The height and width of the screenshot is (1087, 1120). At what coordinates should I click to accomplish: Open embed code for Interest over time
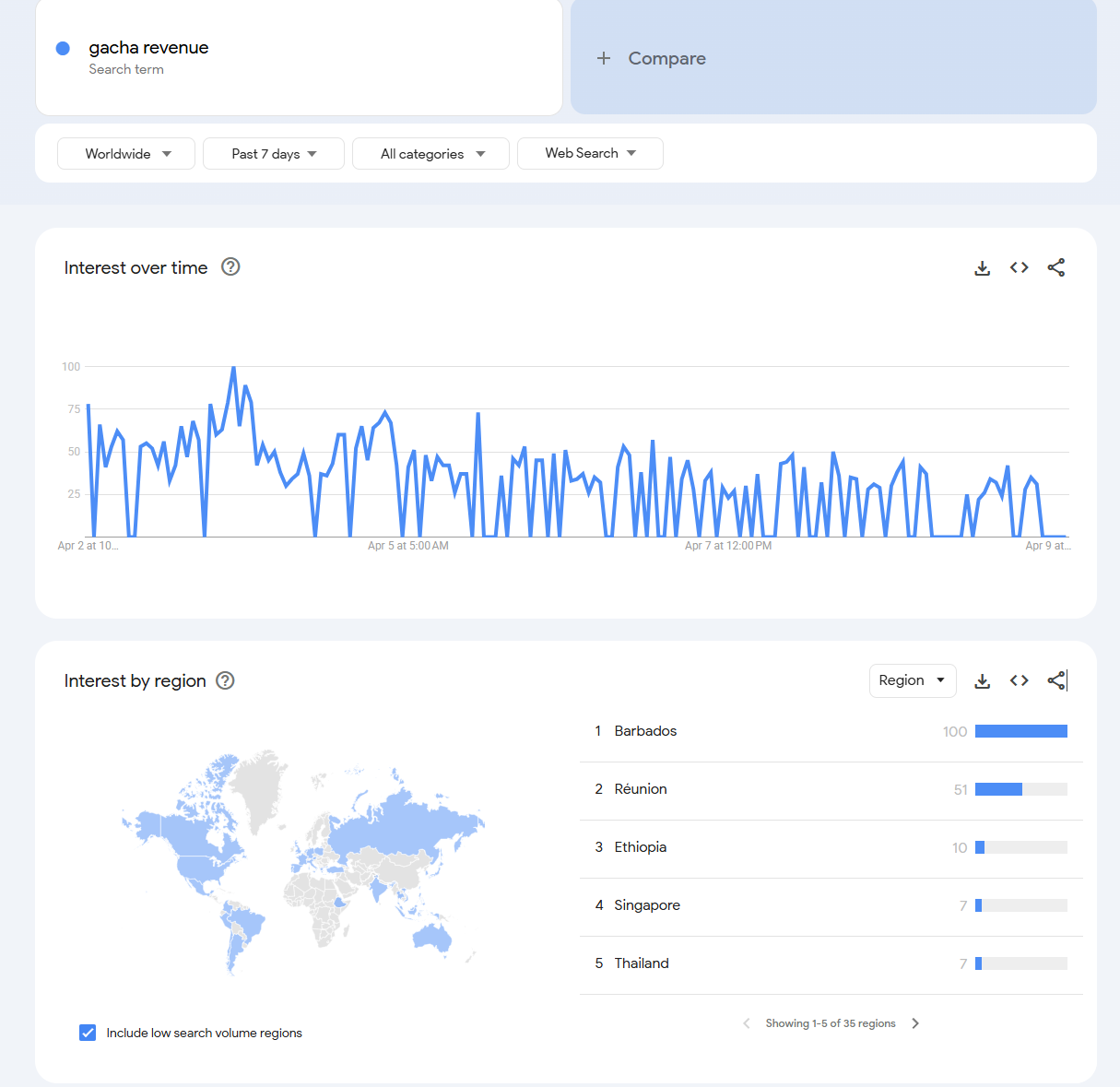(1019, 267)
